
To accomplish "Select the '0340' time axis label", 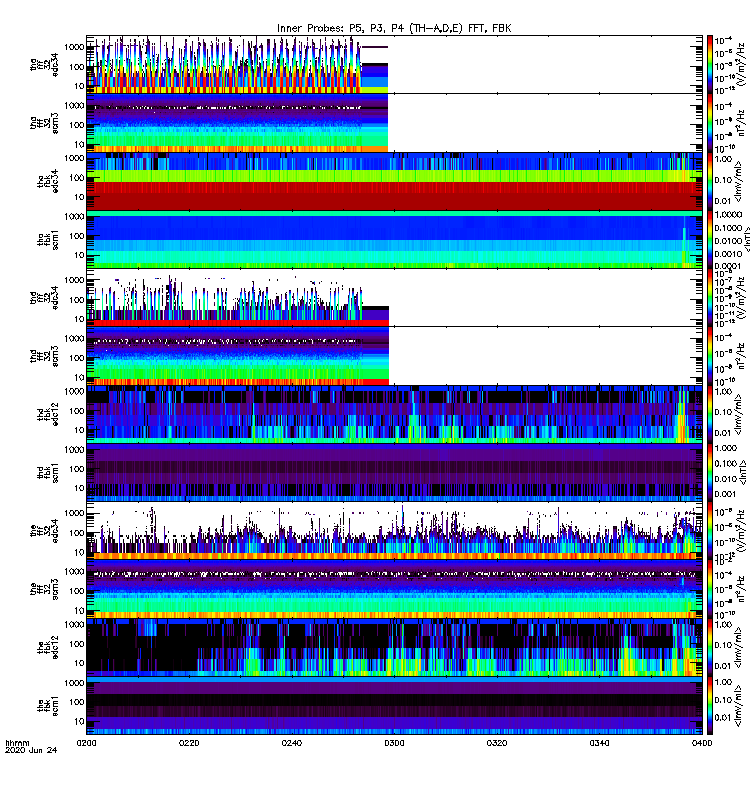I will click(x=599, y=743).
